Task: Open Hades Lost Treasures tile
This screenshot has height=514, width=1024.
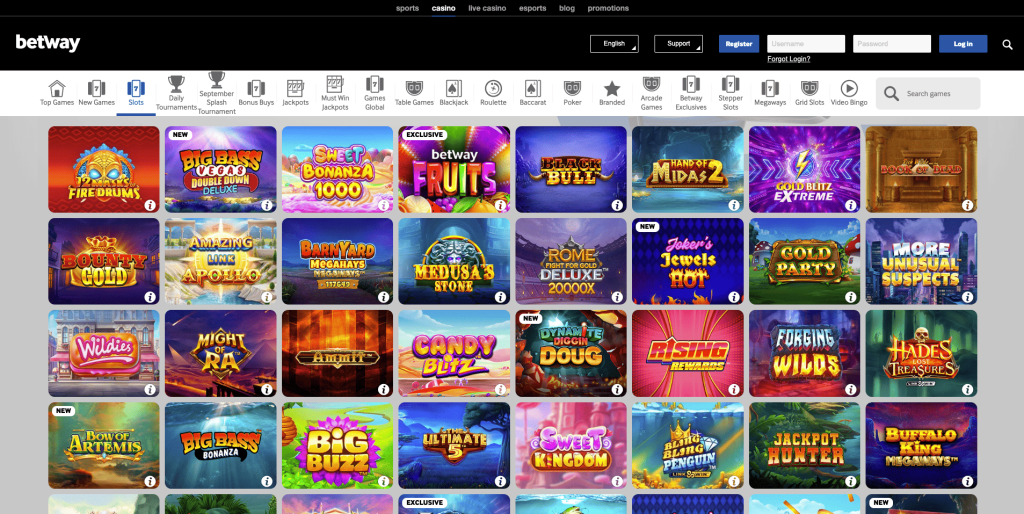Action: coord(921,353)
